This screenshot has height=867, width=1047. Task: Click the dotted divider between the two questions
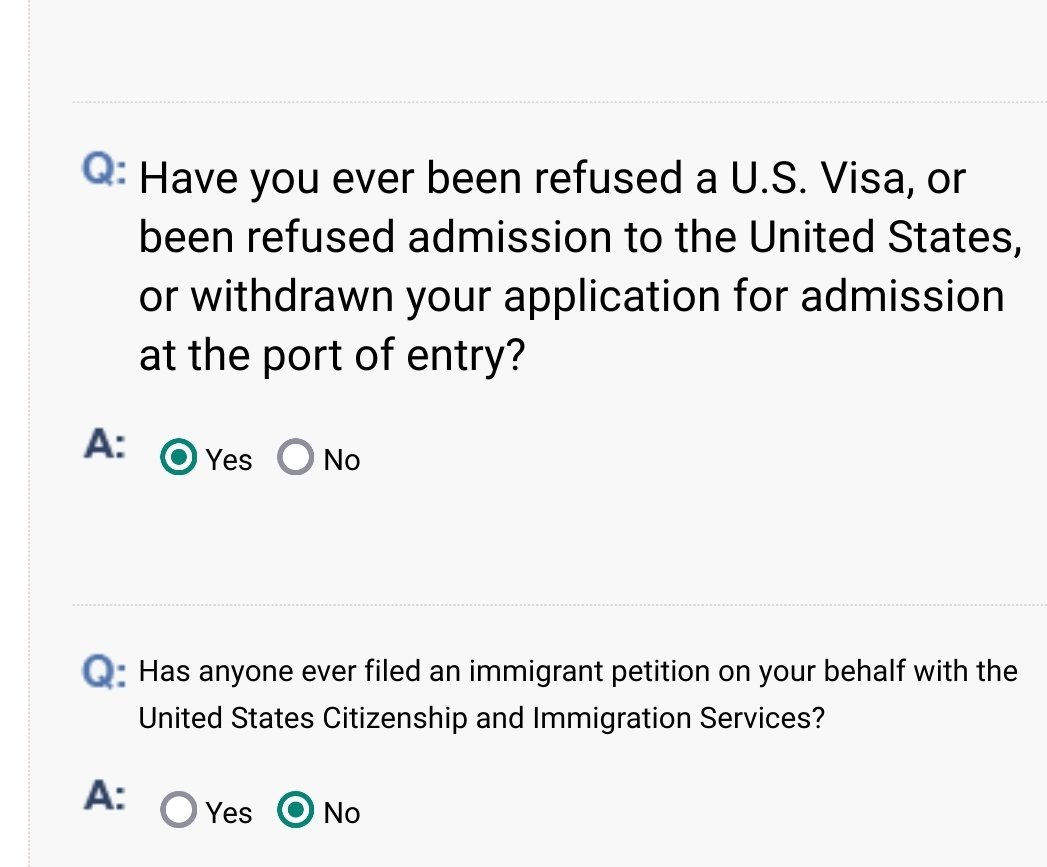coord(560,604)
